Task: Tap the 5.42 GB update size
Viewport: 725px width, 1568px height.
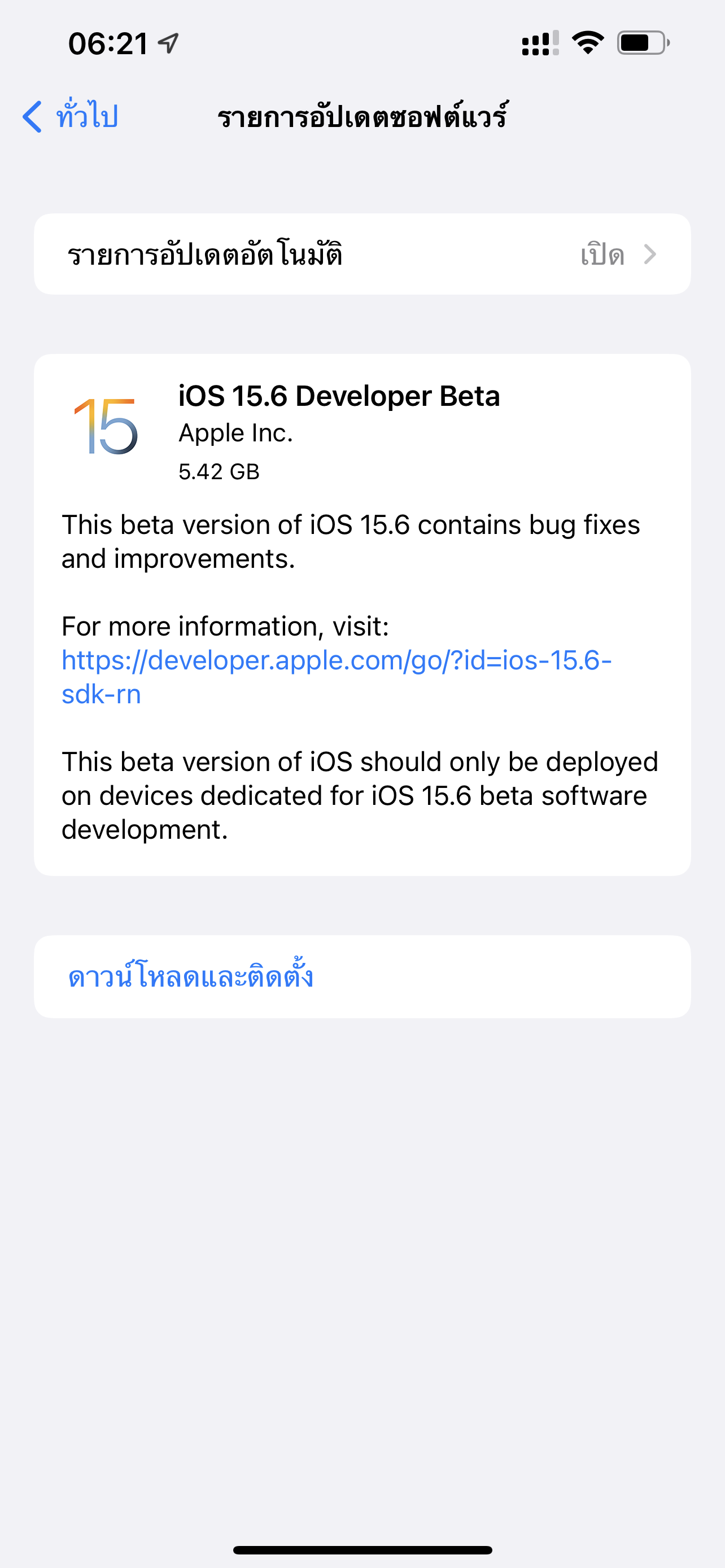Action: (x=219, y=472)
